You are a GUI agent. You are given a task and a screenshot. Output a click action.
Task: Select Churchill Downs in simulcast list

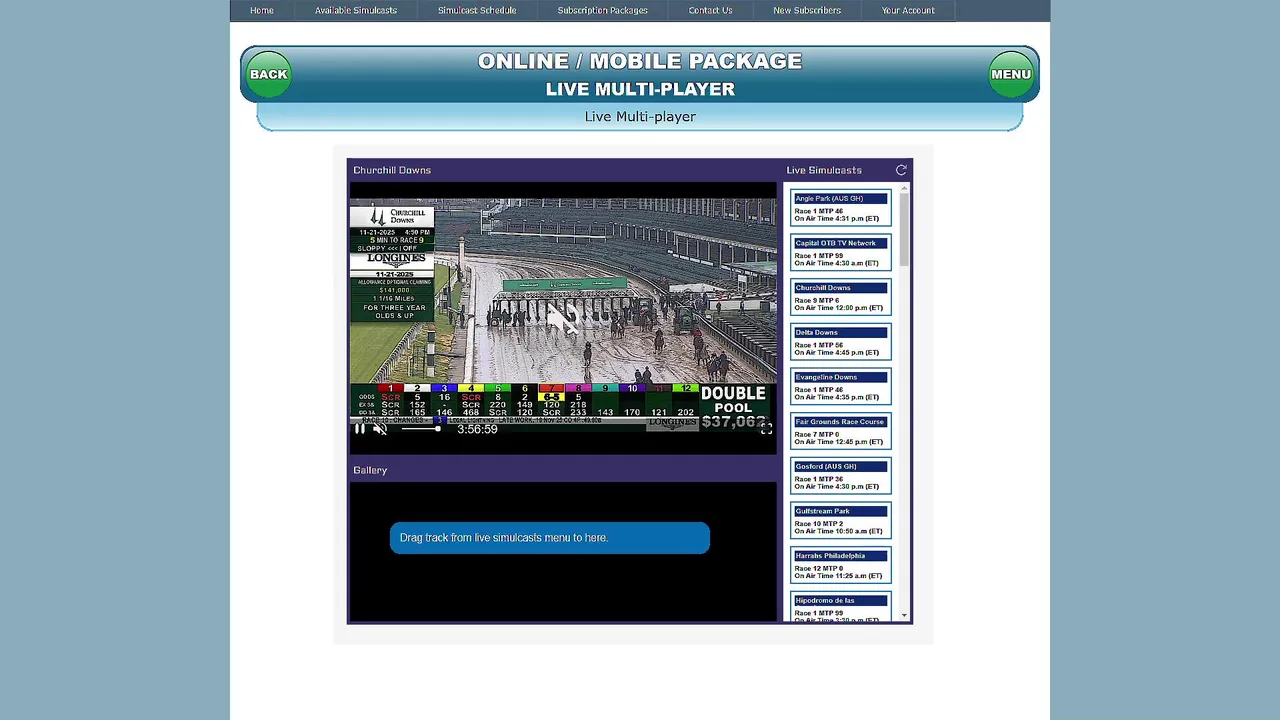pos(841,297)
